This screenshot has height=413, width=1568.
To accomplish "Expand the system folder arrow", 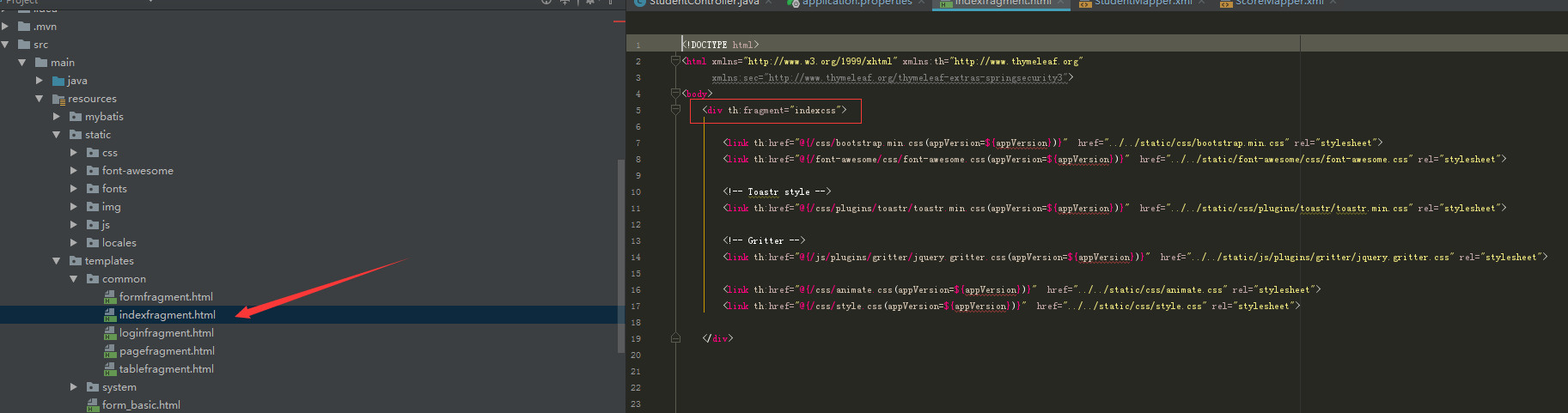I will (74, 387).
